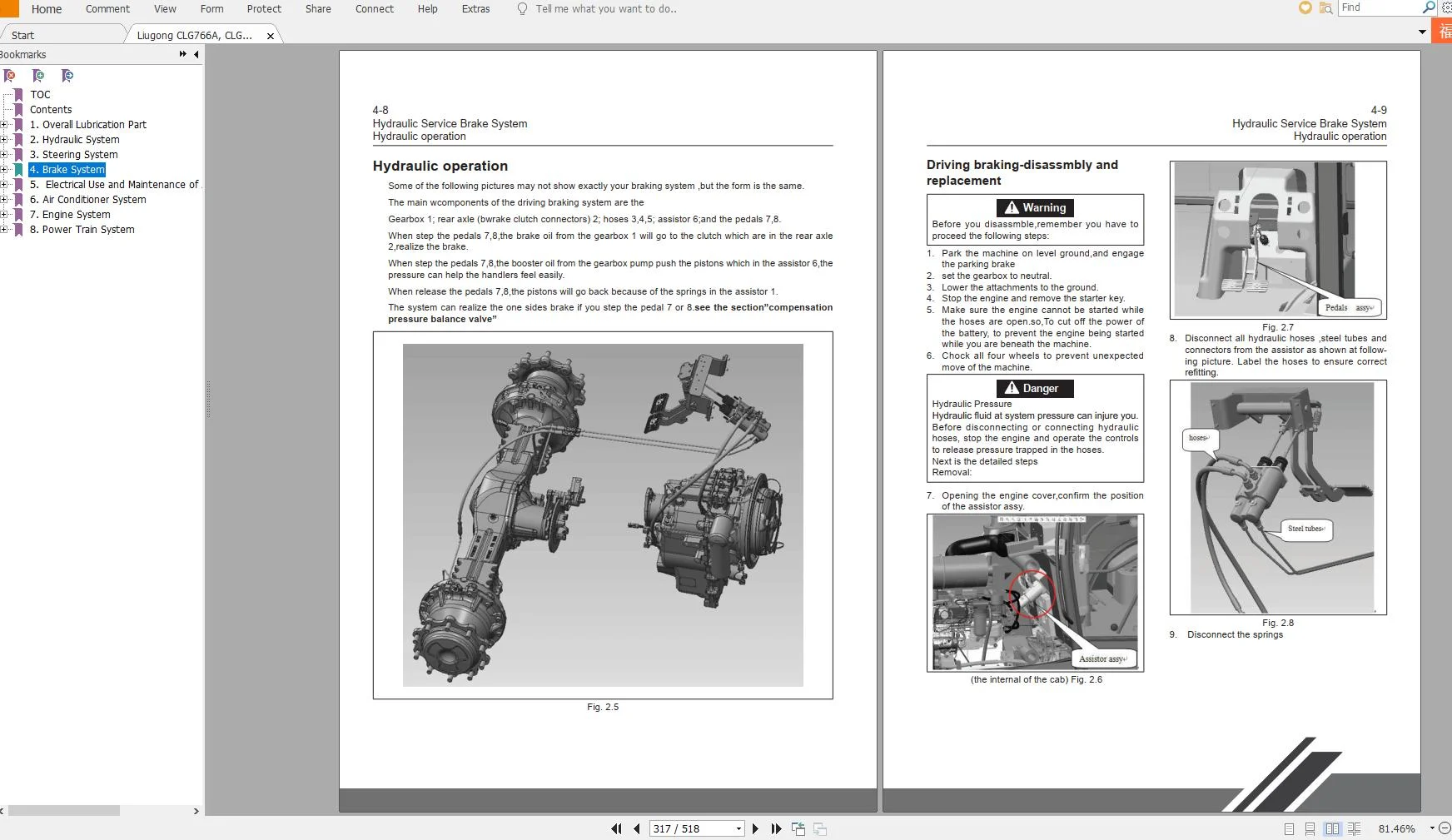Image resolution: width=1452 pixels, height=840 pixels.
Task: Open the advanced folder search icon
Action: [x=1325, y=8]
